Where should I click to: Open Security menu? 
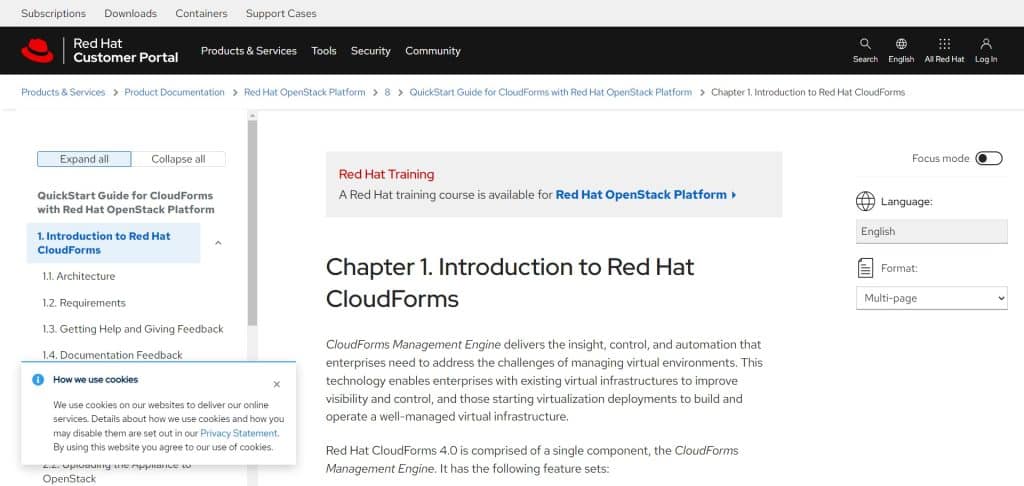(x=370, y=51)
